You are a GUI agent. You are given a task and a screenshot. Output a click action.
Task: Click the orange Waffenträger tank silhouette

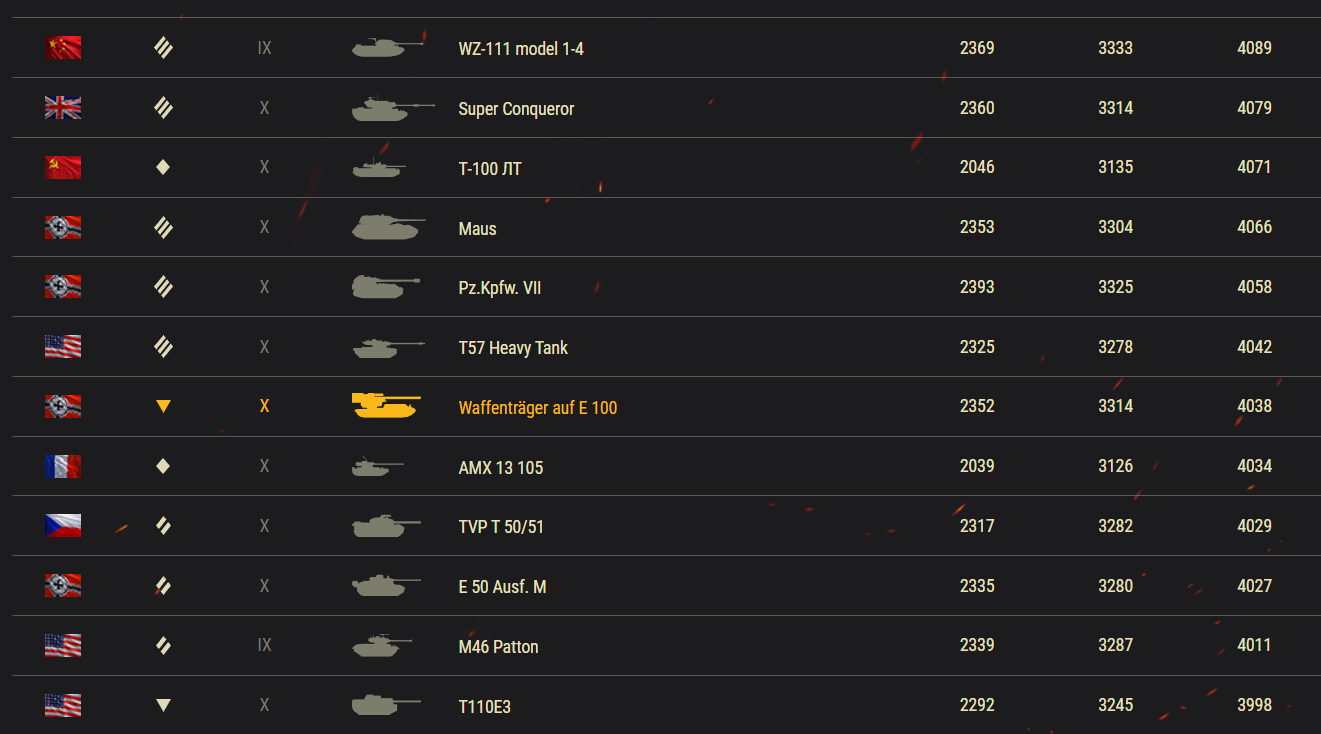(x=386, y=406)
